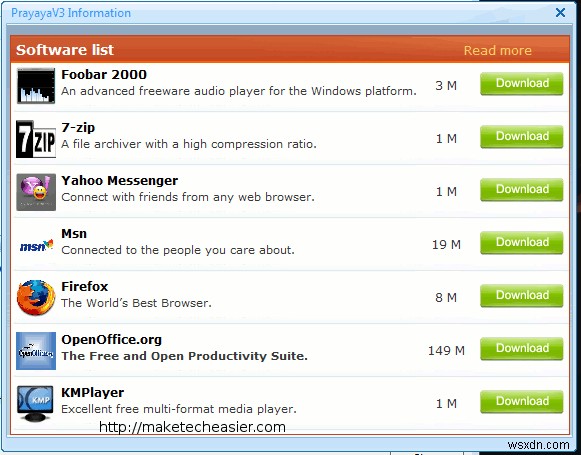Viewport: 581px width, 455px height.
Task: Click "Connect with friends from any web browser."
Action: click(188, 197)
